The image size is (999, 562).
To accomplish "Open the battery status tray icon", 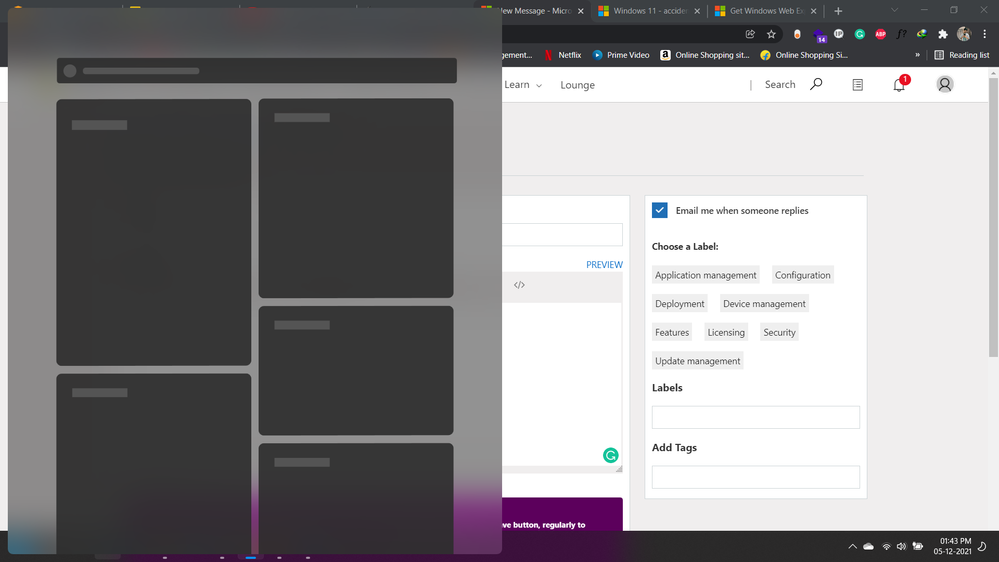I will coord(917,546).
